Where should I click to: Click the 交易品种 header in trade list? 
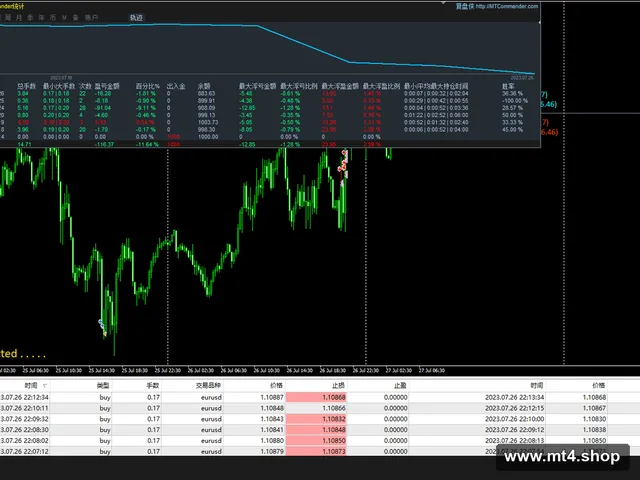coord(208,385)
